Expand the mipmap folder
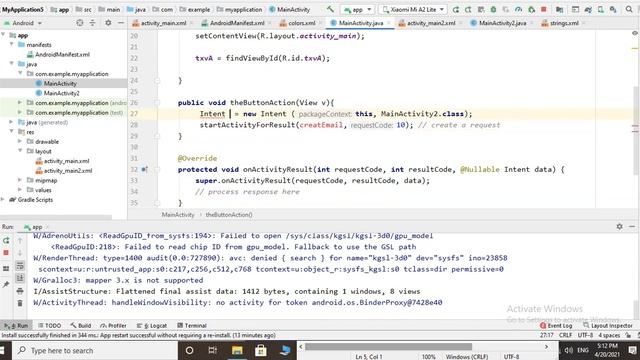640x360 pixels. coord(20,180)
